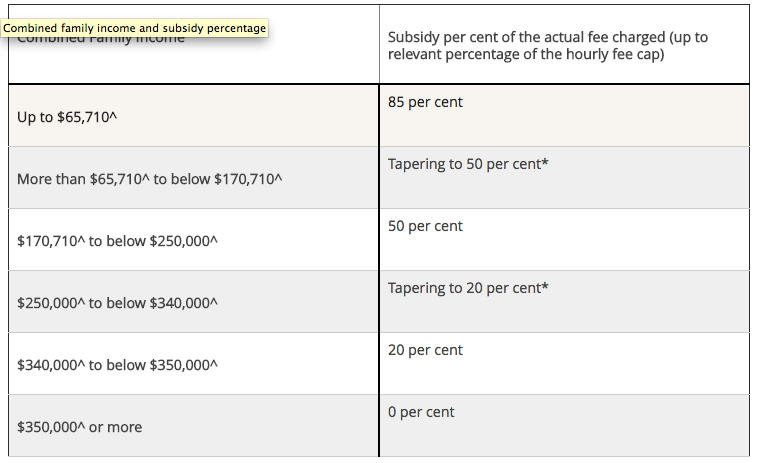Click the '$340,000^ to below $350,000^' cell
Screen dimensions: 759x463
pyautogui.click(x=117, y=365)
